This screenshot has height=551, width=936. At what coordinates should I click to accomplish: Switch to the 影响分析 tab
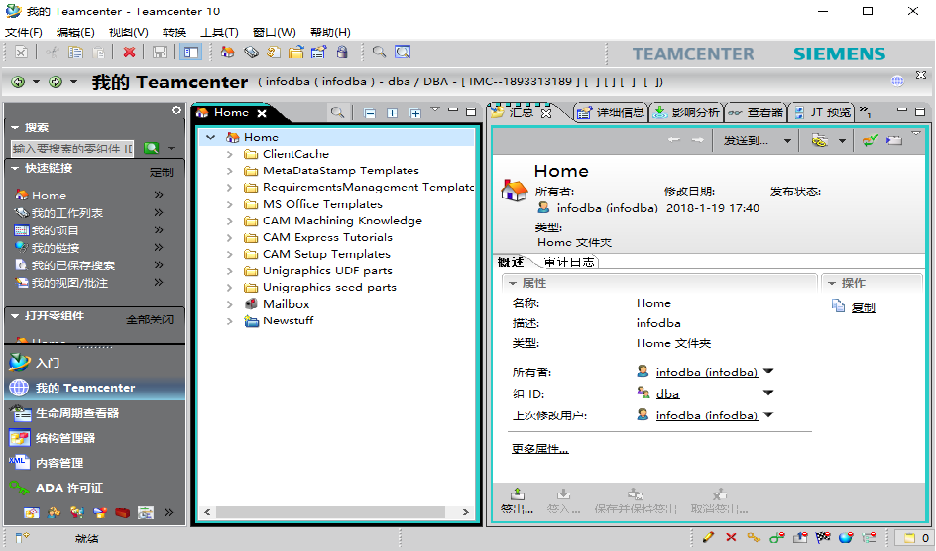click(x=686, y=112)
